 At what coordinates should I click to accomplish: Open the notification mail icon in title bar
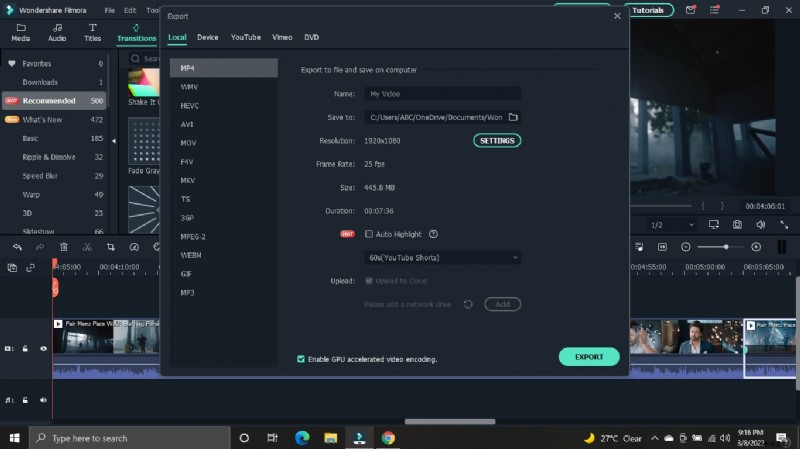tap(691, 10)
